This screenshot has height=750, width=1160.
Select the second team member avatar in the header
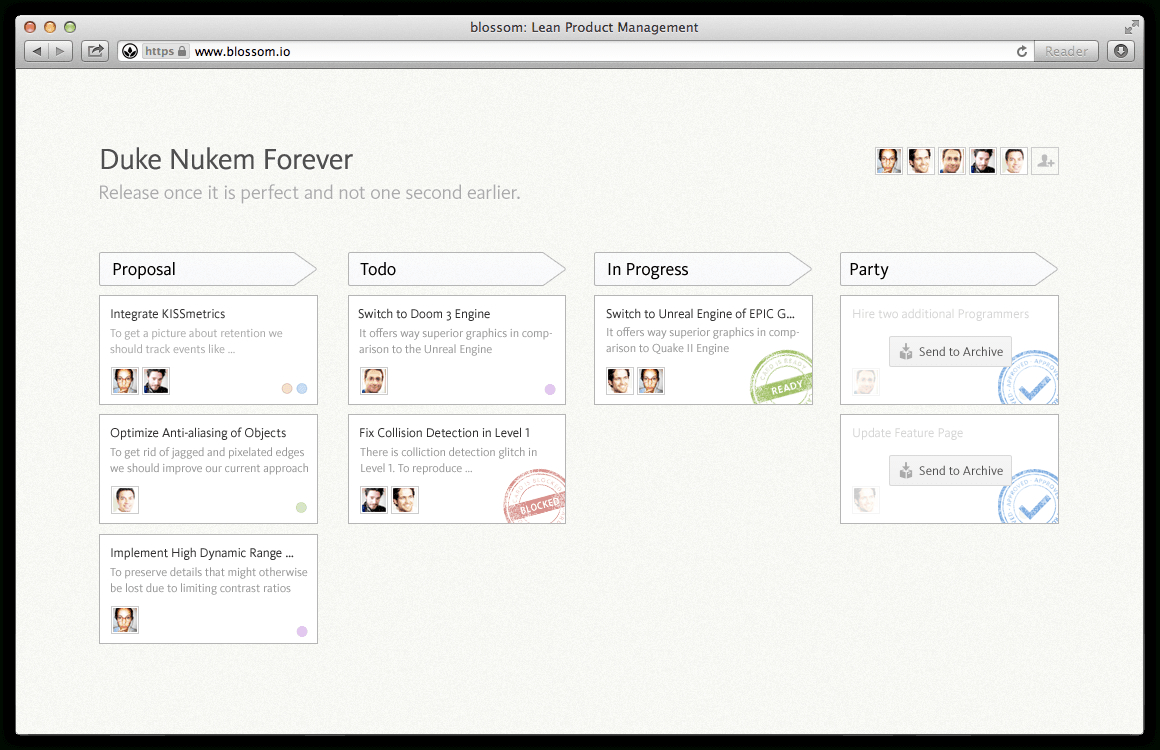(x=920, y=161)
